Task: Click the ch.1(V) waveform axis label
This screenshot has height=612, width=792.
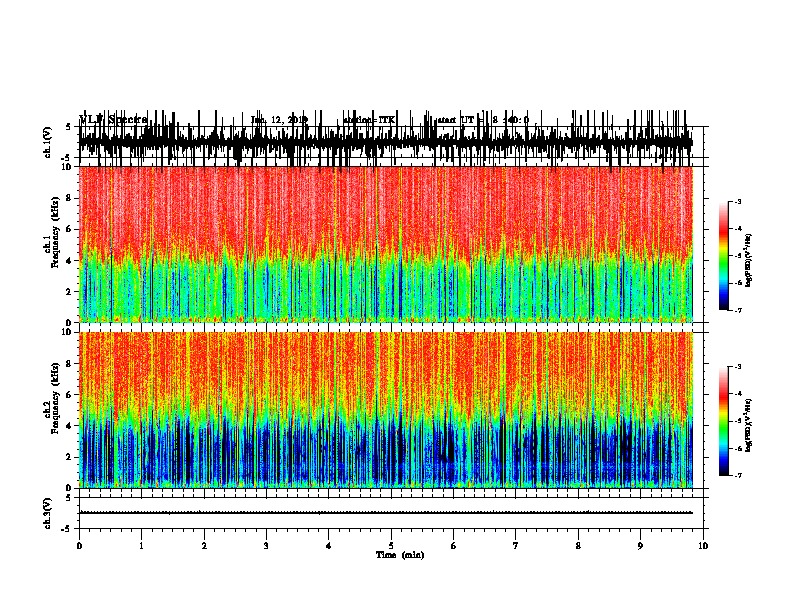Action: click(x=47, y=142)
